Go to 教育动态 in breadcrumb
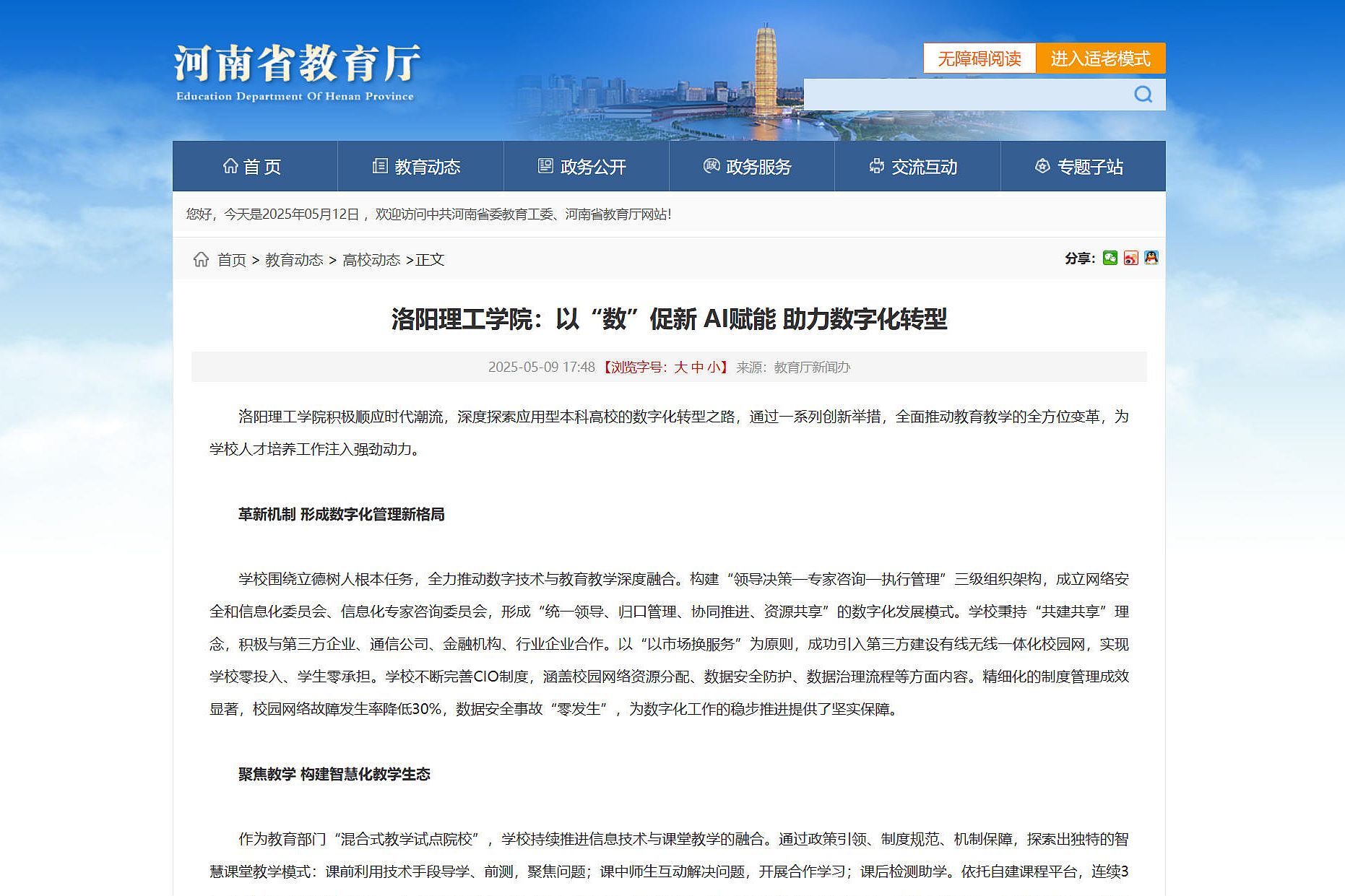This screenshot has height=896, width=1345. click(293, 260)
